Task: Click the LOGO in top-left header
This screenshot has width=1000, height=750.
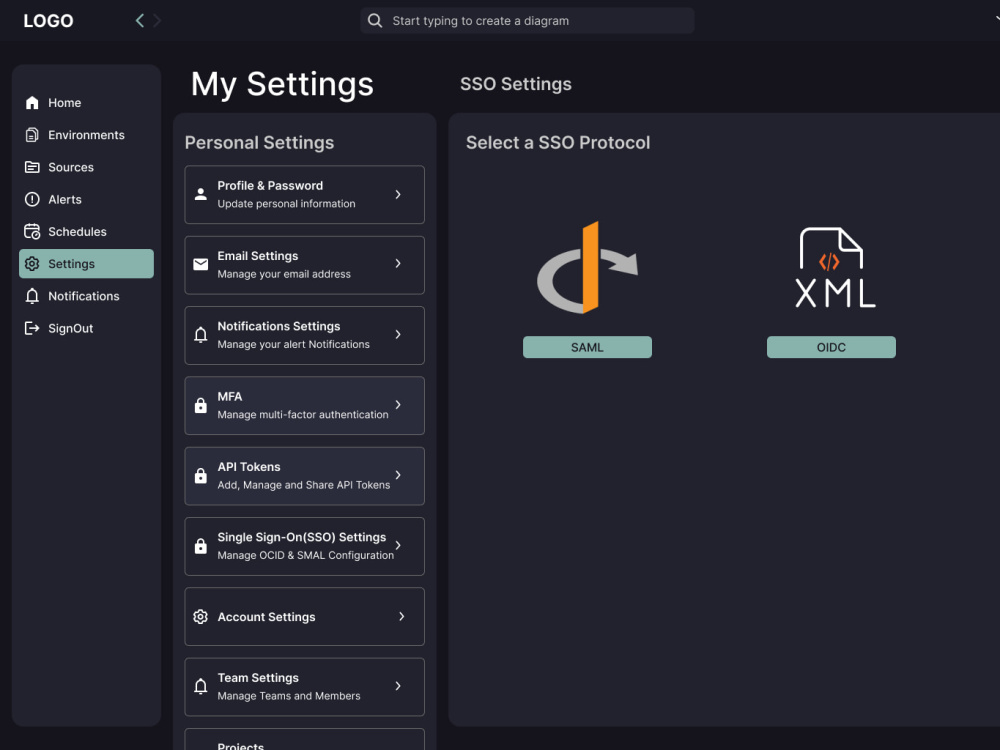Action: [48, 21]
